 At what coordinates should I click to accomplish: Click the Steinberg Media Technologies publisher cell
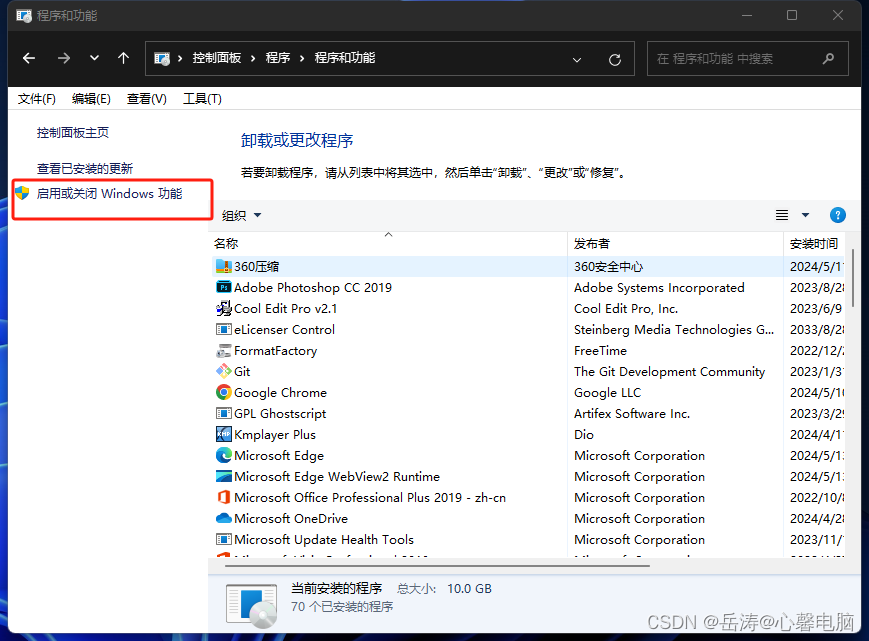coord(674,330)
